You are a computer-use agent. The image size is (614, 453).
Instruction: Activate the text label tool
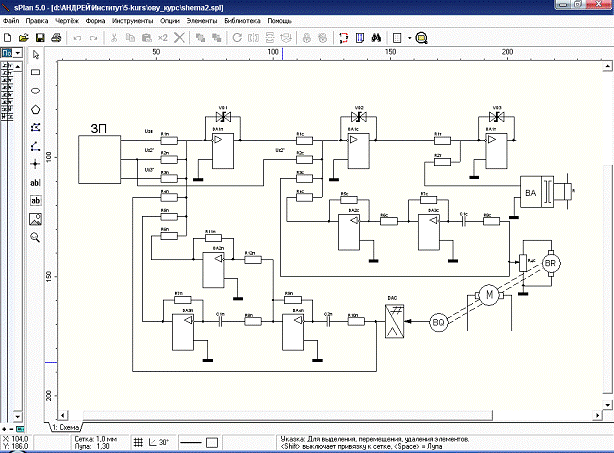pos(36,183)
